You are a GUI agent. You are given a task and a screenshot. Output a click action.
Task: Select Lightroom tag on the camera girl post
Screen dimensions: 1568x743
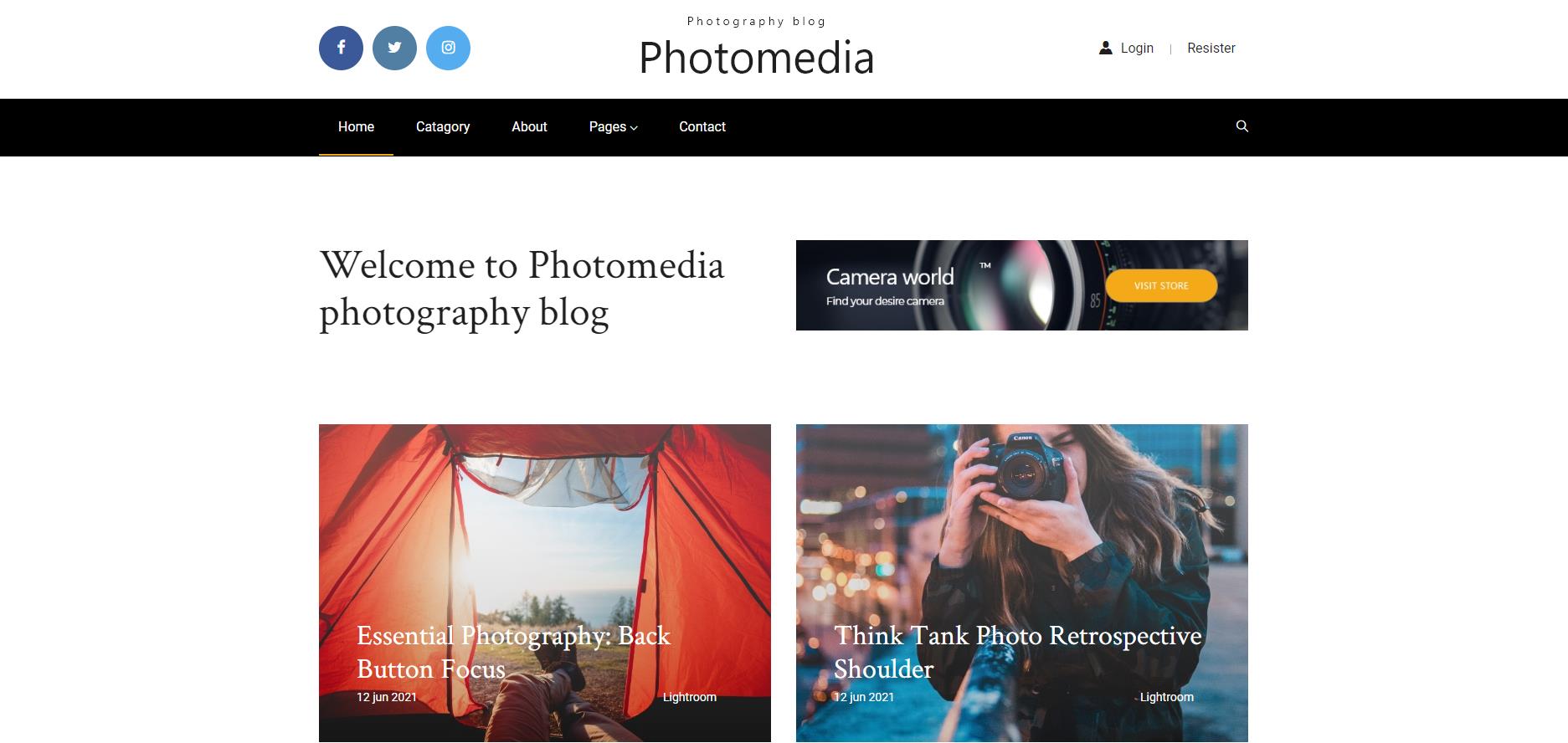[x=1167, y=697]
